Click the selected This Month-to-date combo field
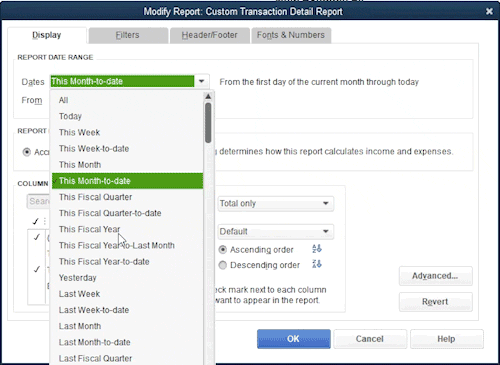Screen dimensions: 500x365 tap(122, 81)
